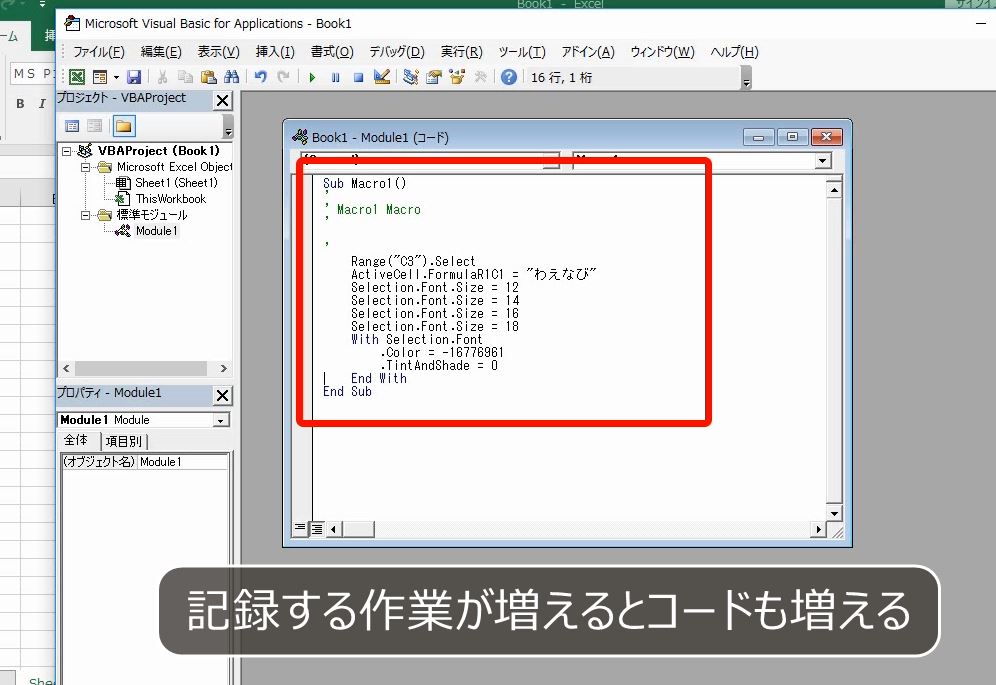
Task: Click code window horizontal scroll right arrow
Action: click(818, 529)
